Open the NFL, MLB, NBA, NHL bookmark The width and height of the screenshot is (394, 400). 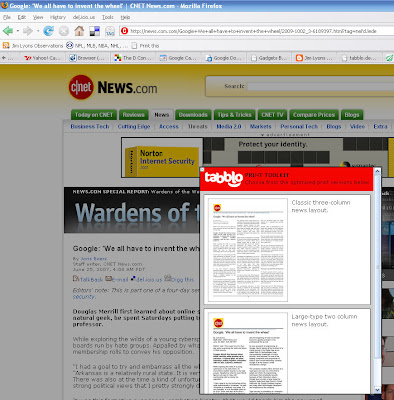click(97, 46)
